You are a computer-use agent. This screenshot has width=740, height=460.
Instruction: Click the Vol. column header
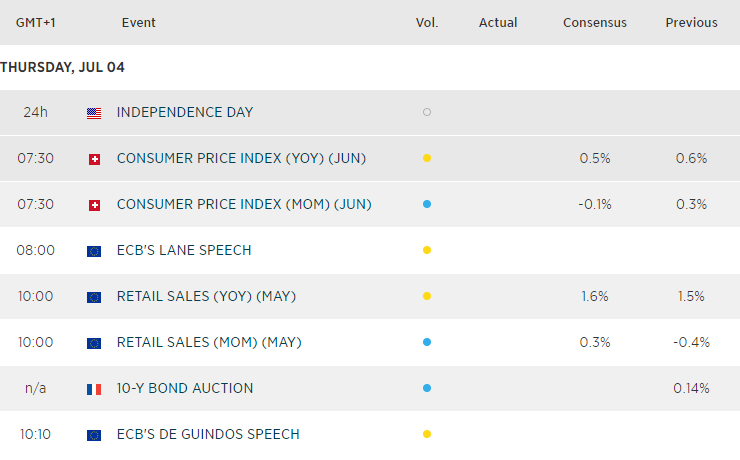[427, 23]
